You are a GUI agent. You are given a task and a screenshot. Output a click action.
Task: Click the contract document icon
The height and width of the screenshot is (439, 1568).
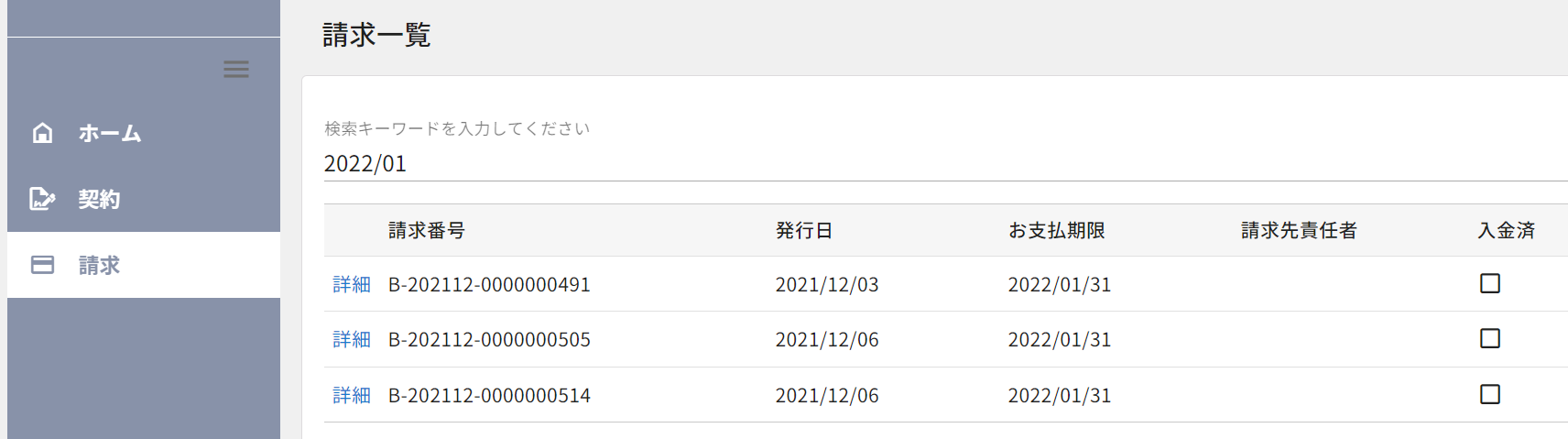[x=42, y=199]
